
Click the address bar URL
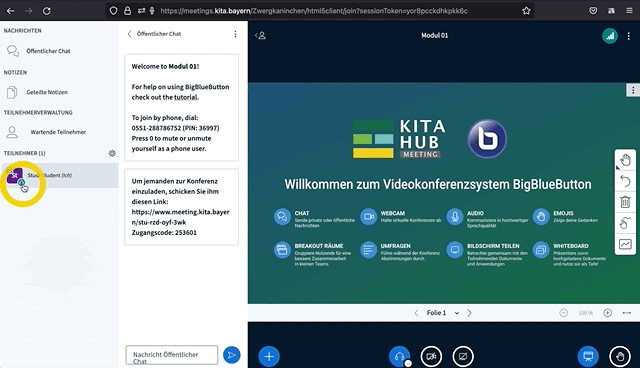(x=313, y=11)
